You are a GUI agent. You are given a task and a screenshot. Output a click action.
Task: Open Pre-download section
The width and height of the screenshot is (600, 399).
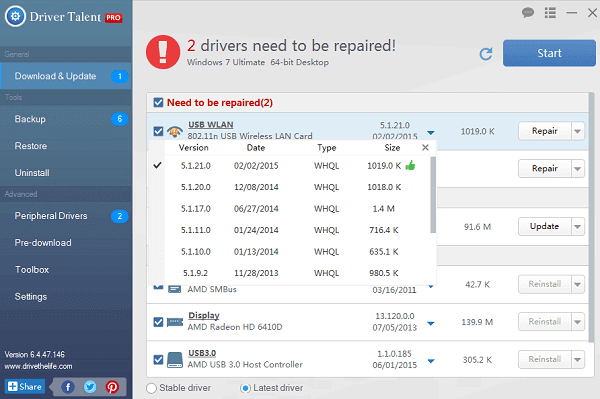(x=66, y=243)
